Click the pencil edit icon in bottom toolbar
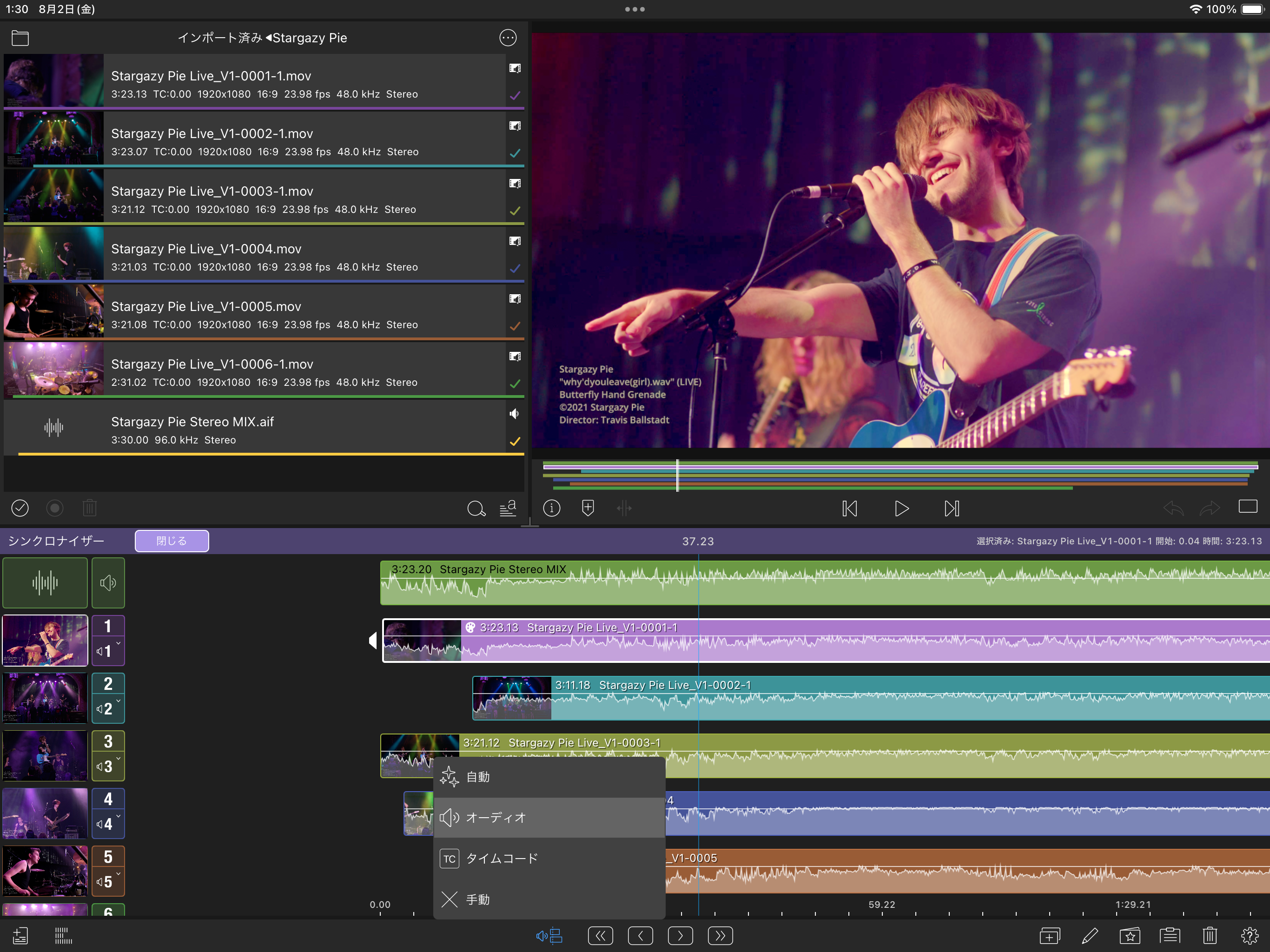This screenshot has width=1270, height=952. pyautogui.click(x=1089, y=935)
